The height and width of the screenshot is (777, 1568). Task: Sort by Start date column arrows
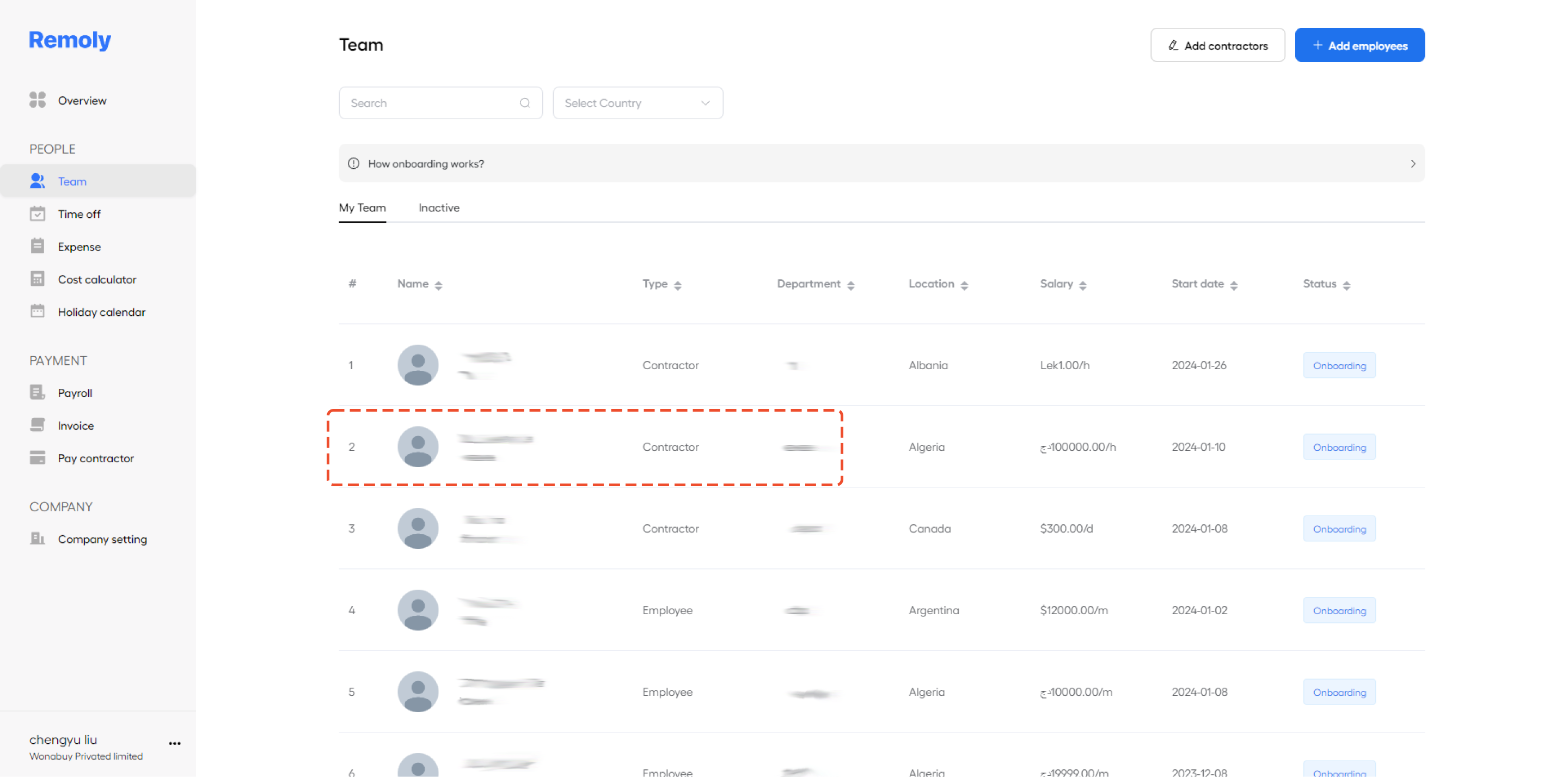[1233, 285]
